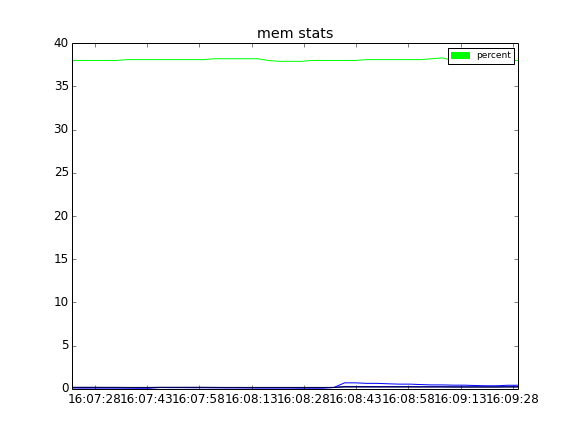Select the 16:08:43 time axis label
The height and width of the screenshot is (432, 576).
point(356,399)
